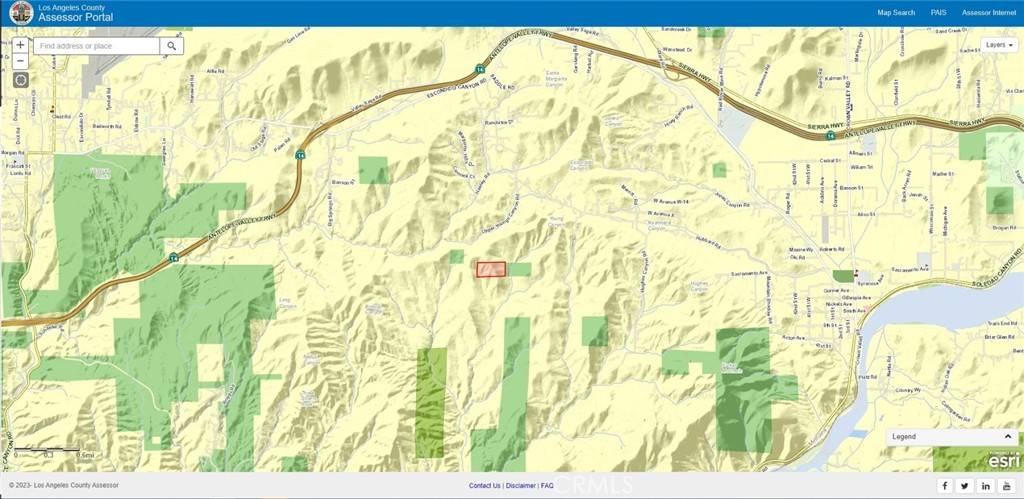The image size is (1024, 499).
Task: Expand the Legend panel
Action: [952, 436]
